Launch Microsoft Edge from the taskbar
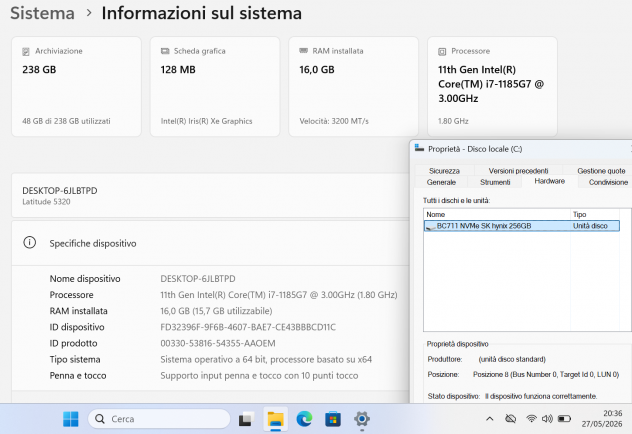 tap(304, 419)
